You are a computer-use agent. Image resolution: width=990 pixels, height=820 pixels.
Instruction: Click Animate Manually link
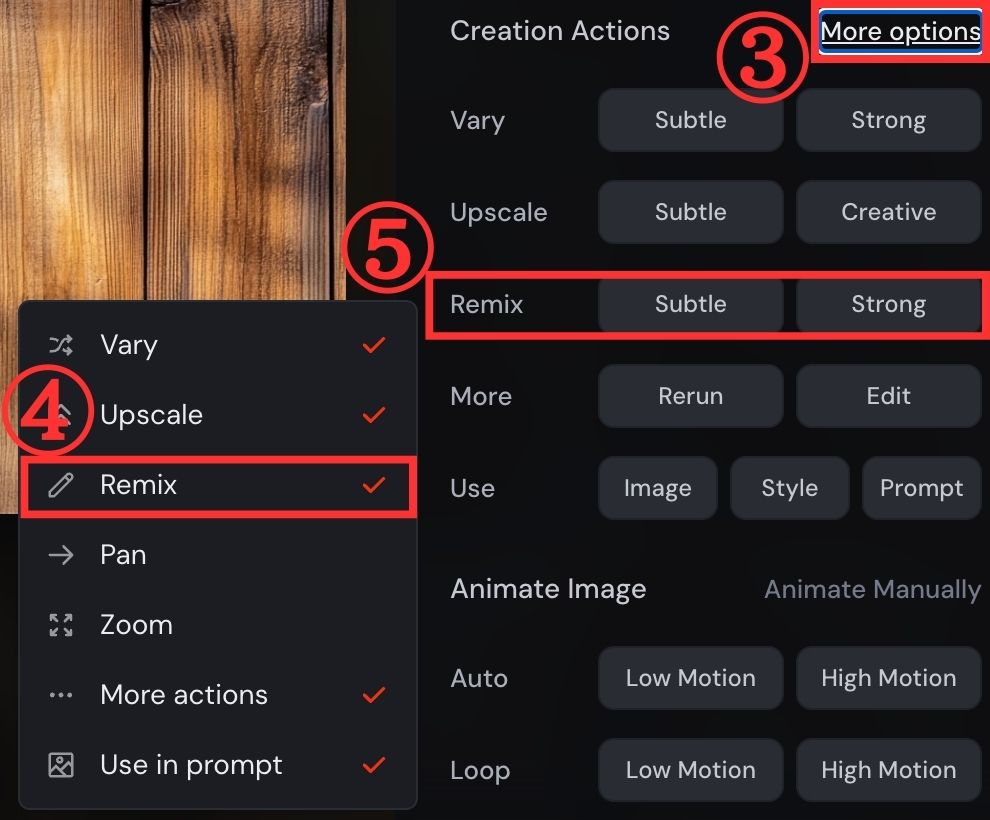pos(873,590)
